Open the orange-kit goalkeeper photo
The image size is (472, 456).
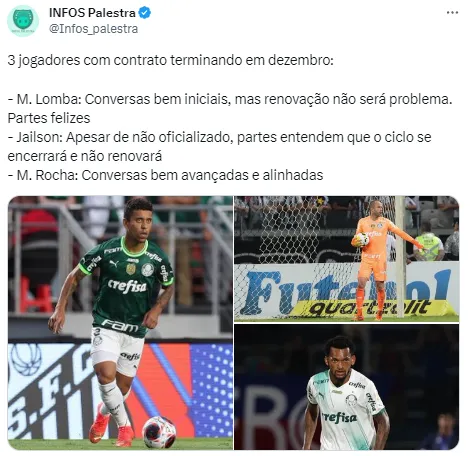coord(346,259)
